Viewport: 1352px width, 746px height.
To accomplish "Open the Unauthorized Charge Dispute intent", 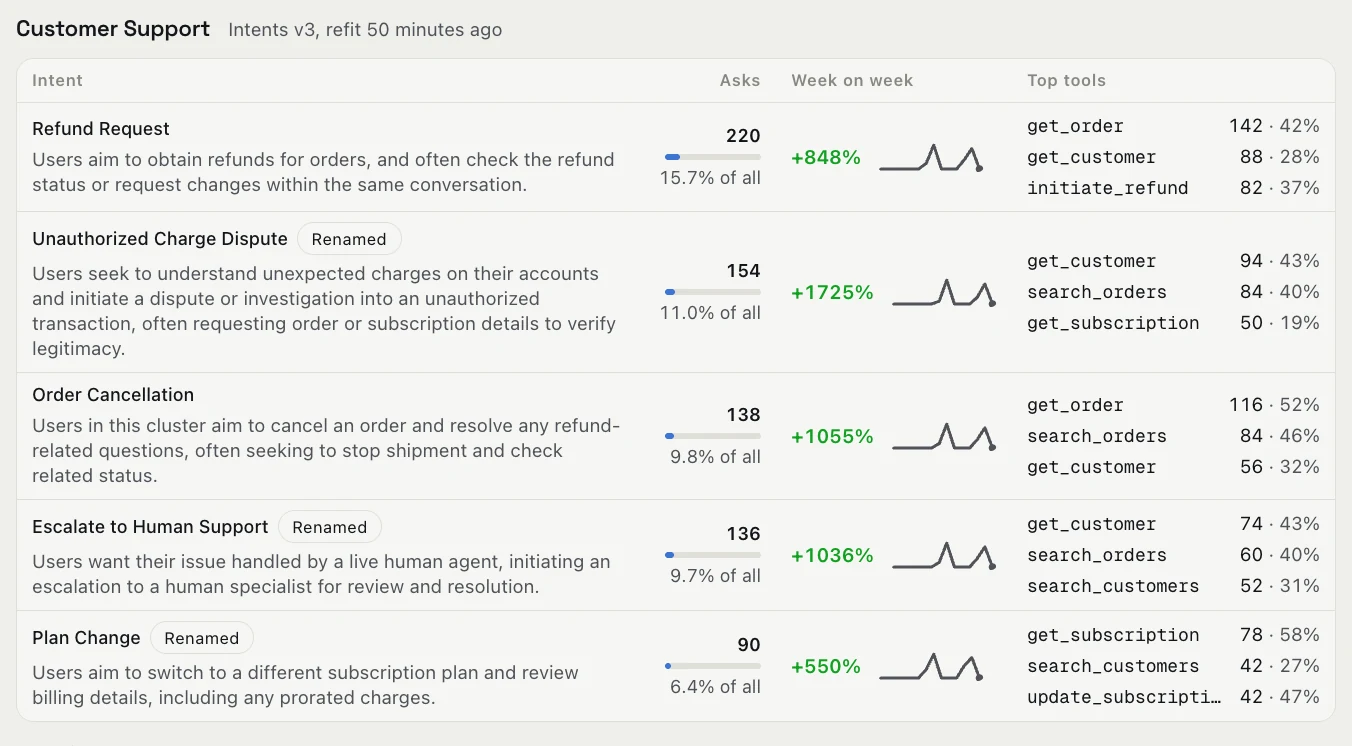I will [160, 239].
